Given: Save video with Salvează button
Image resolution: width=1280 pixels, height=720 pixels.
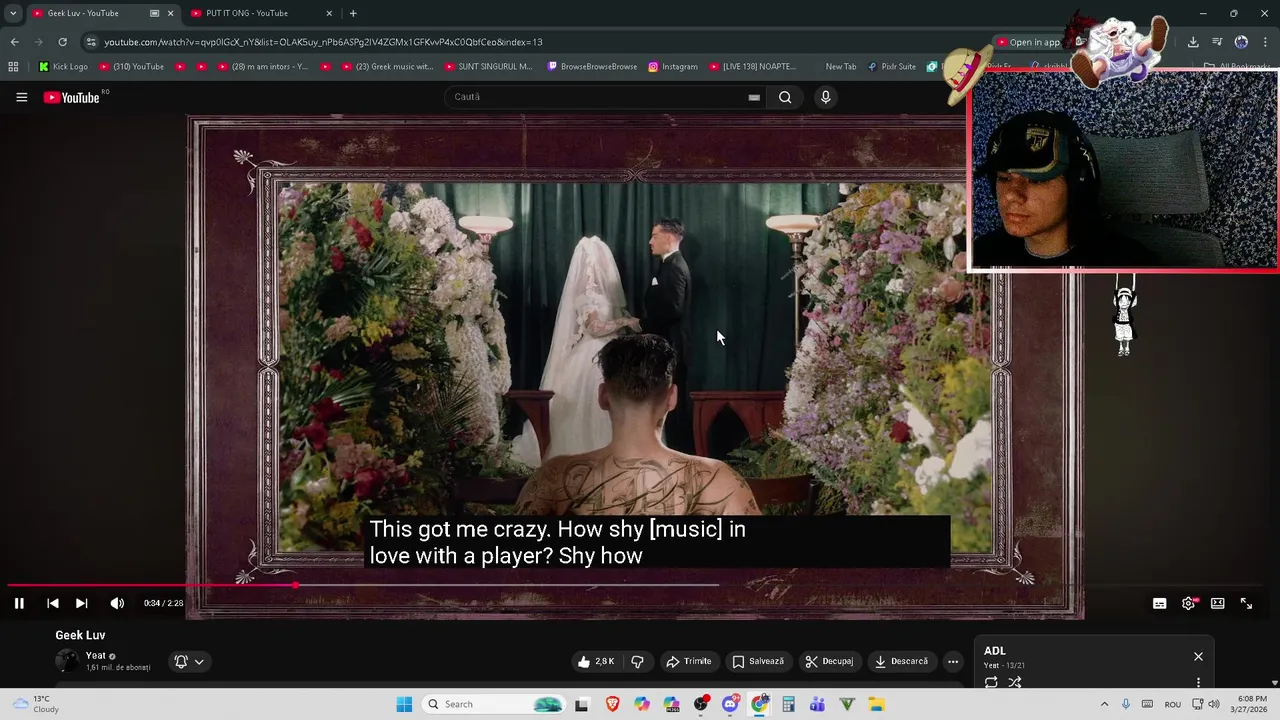Looking at the screenshot, I should tap(758, 661).
